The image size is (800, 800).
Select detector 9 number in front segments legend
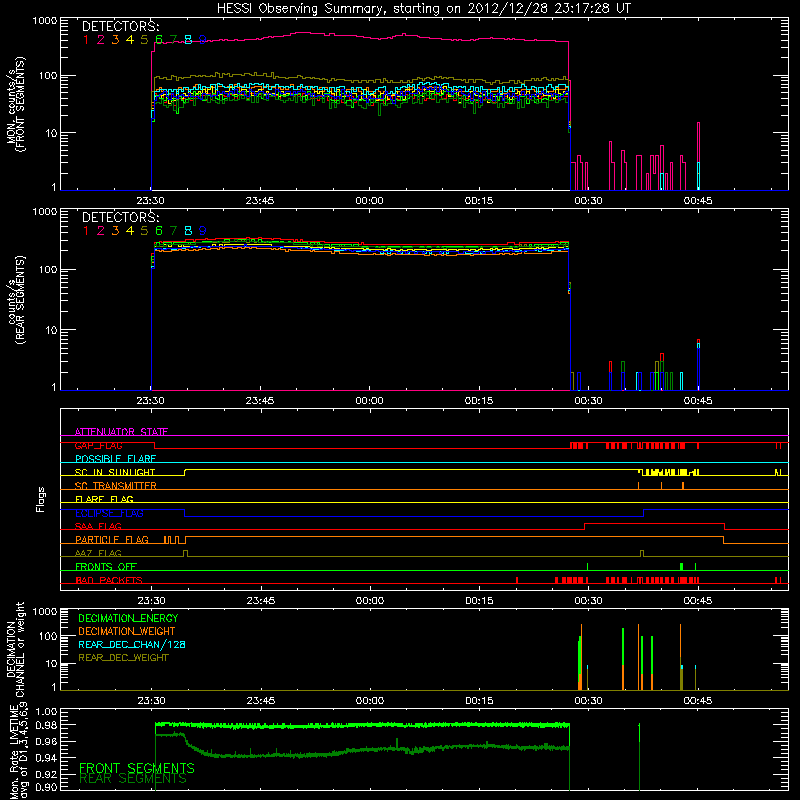[x=203, y=40]
